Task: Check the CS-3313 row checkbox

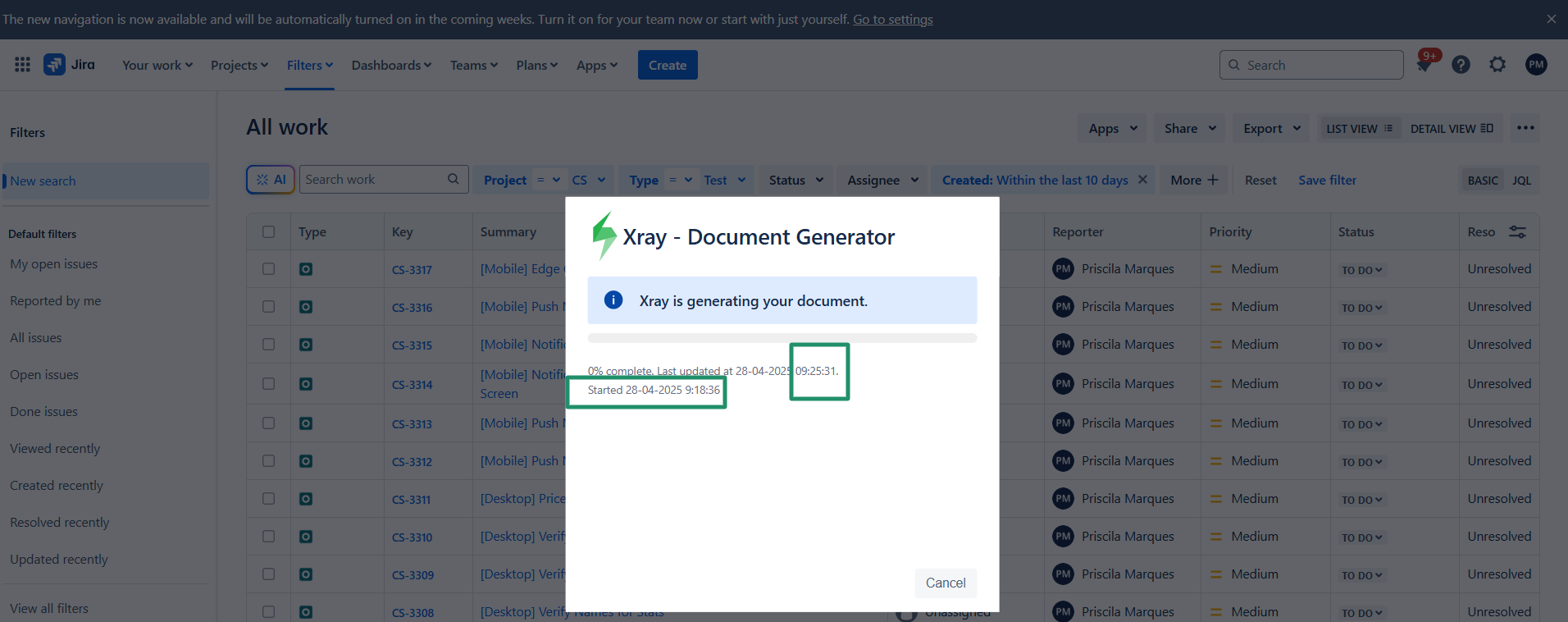Action: tap(268, 423)
